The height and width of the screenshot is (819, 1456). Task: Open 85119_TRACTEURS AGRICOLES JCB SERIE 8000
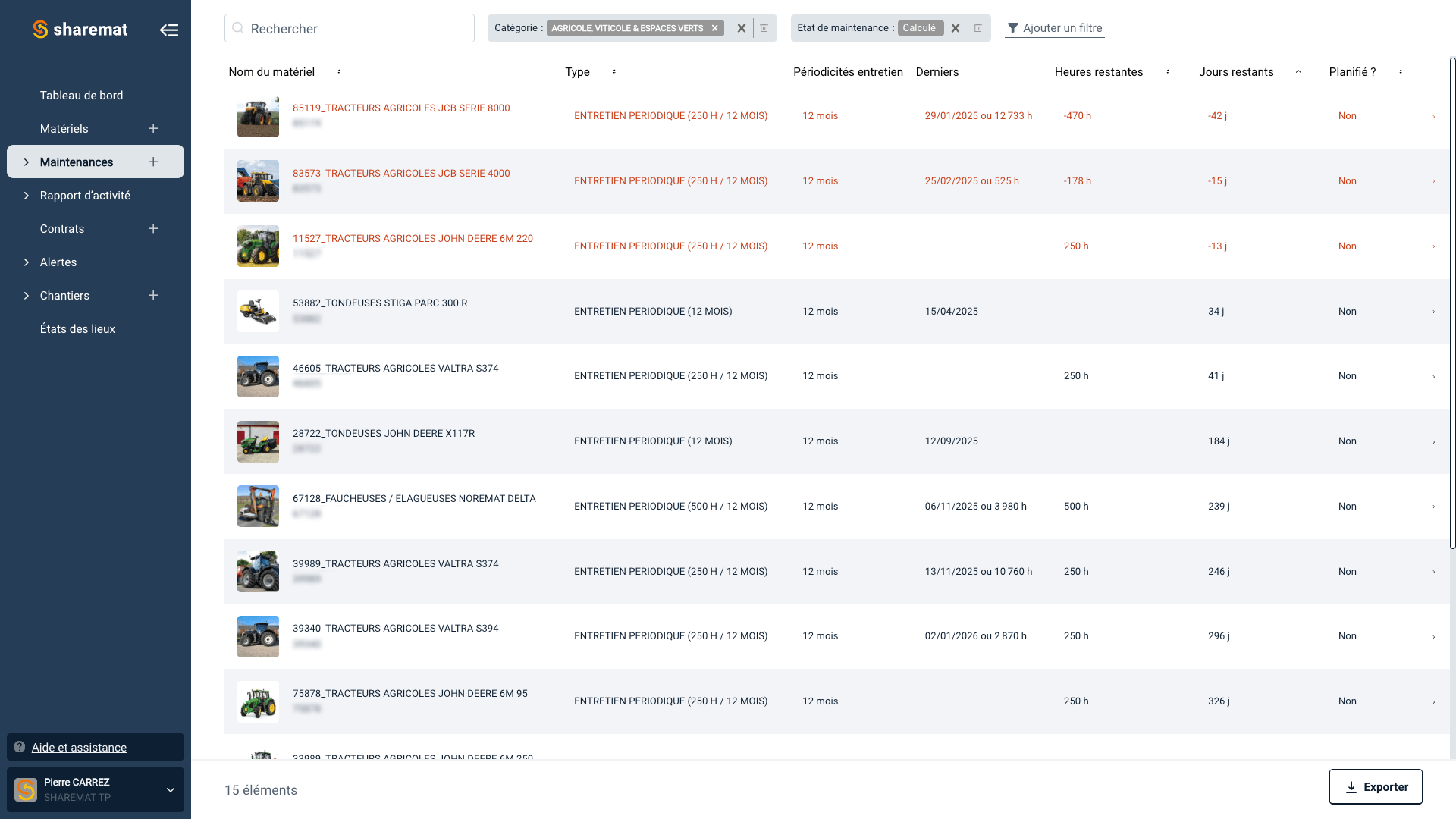(x=402, y=108)
